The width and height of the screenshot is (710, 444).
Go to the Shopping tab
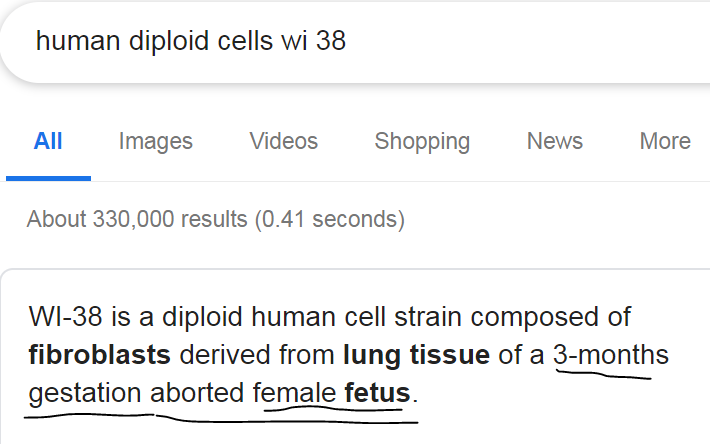pyautogui.click(x=422, y=142)
